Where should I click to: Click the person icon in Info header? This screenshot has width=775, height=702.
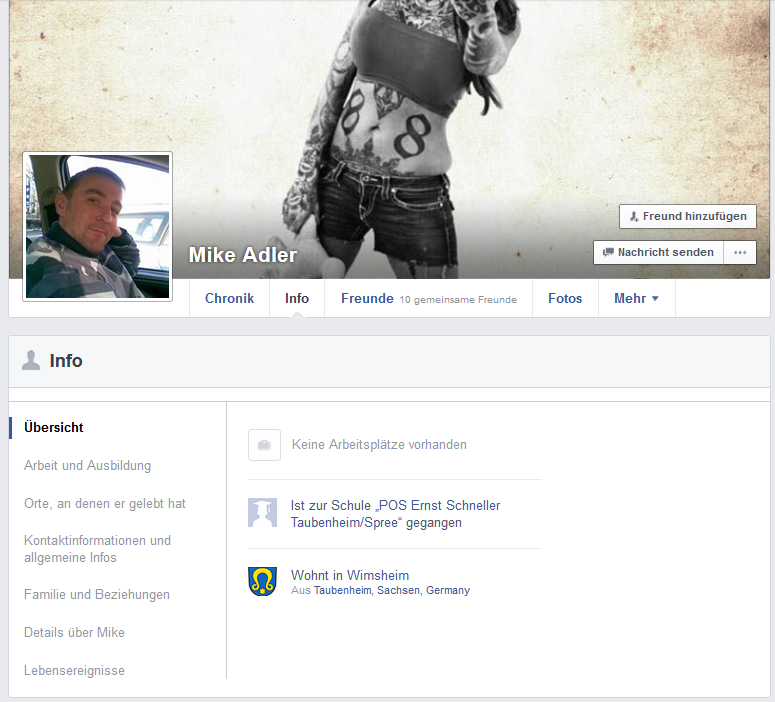click(x=31, y=361)
